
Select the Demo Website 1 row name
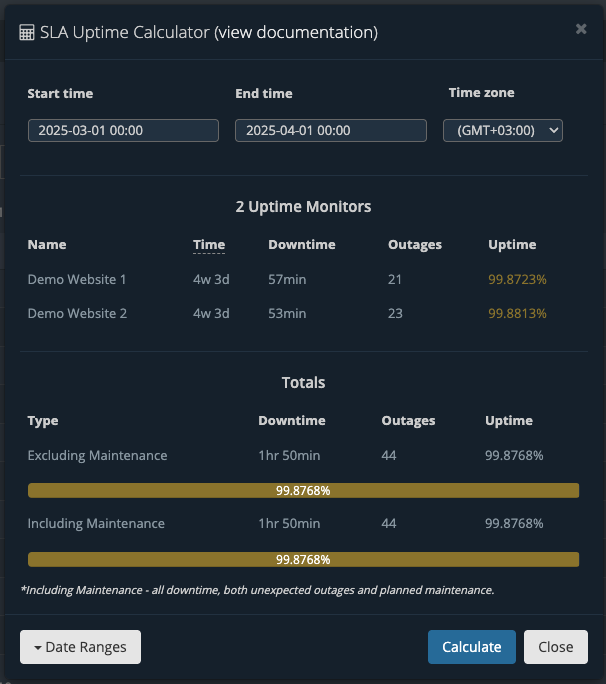pyautogui.click(x=77, y=279)
